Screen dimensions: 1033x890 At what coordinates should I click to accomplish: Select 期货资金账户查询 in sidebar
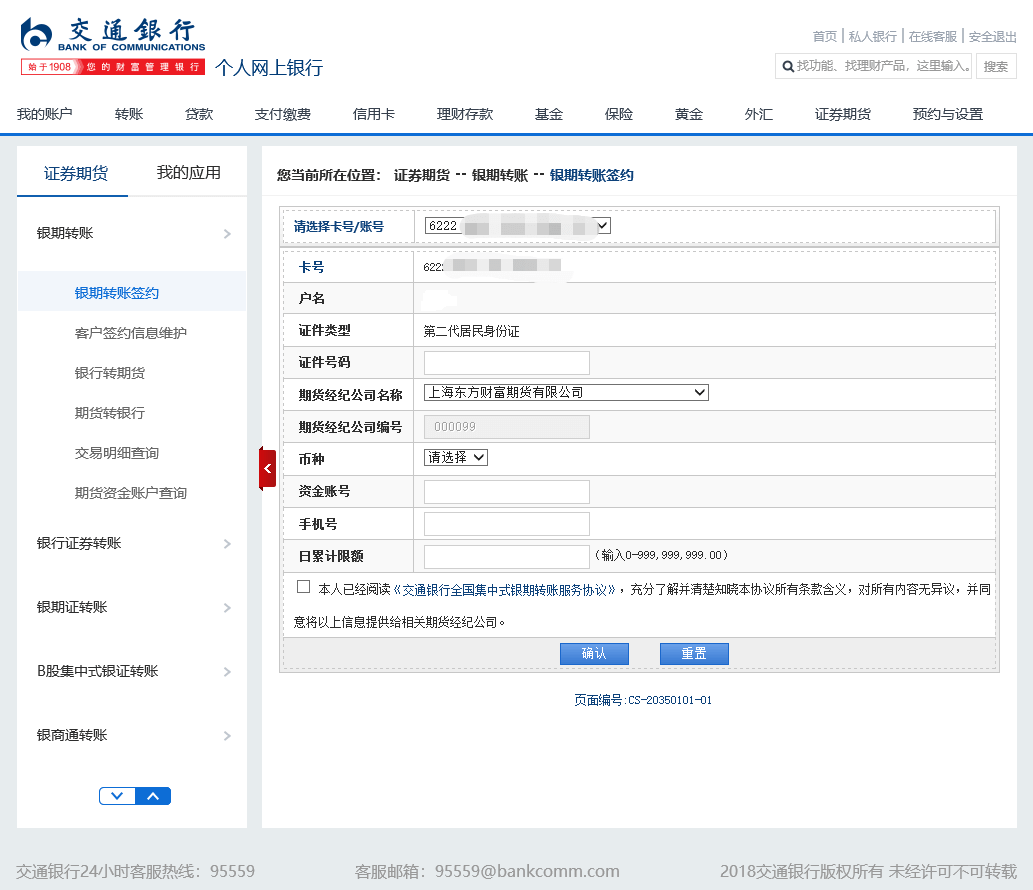130,493
